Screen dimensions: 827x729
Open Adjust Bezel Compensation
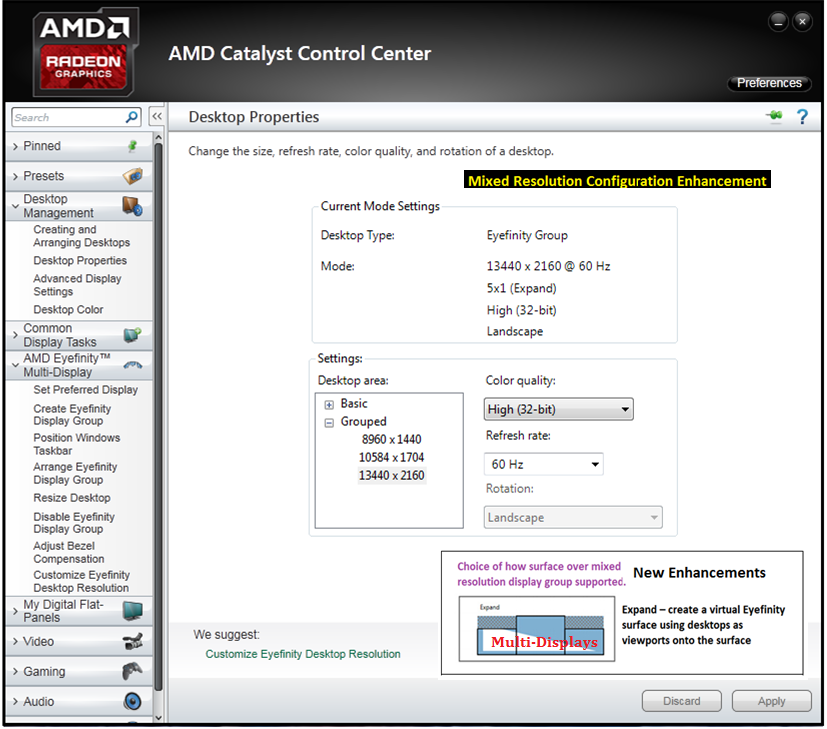point(69,552)
